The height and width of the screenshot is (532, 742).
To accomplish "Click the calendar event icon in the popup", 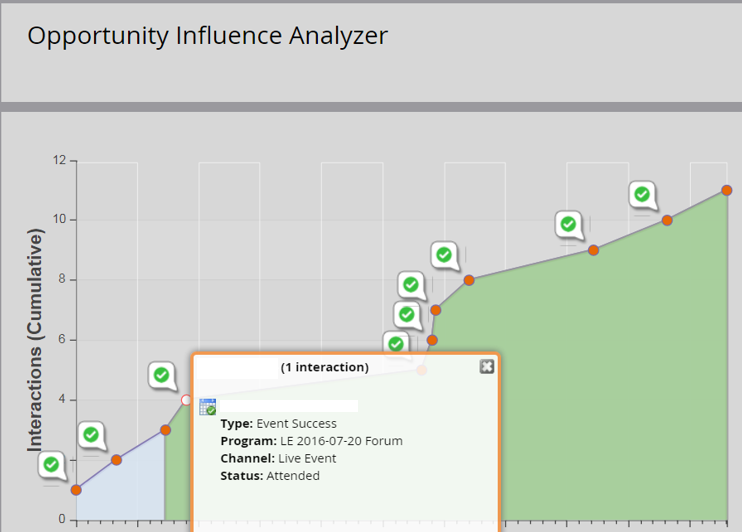I will [x=208, y=406].
